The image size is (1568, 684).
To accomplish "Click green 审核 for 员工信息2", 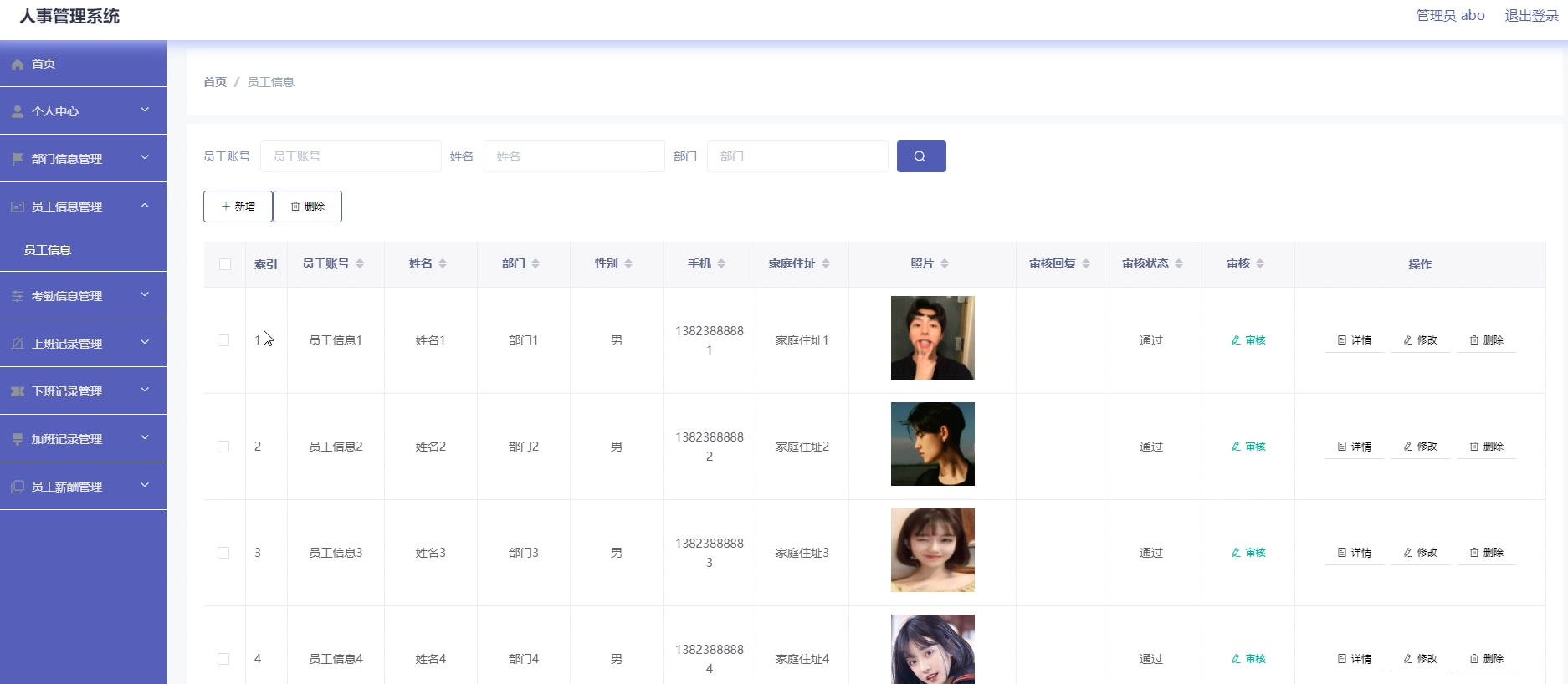I will [1248, 447].
